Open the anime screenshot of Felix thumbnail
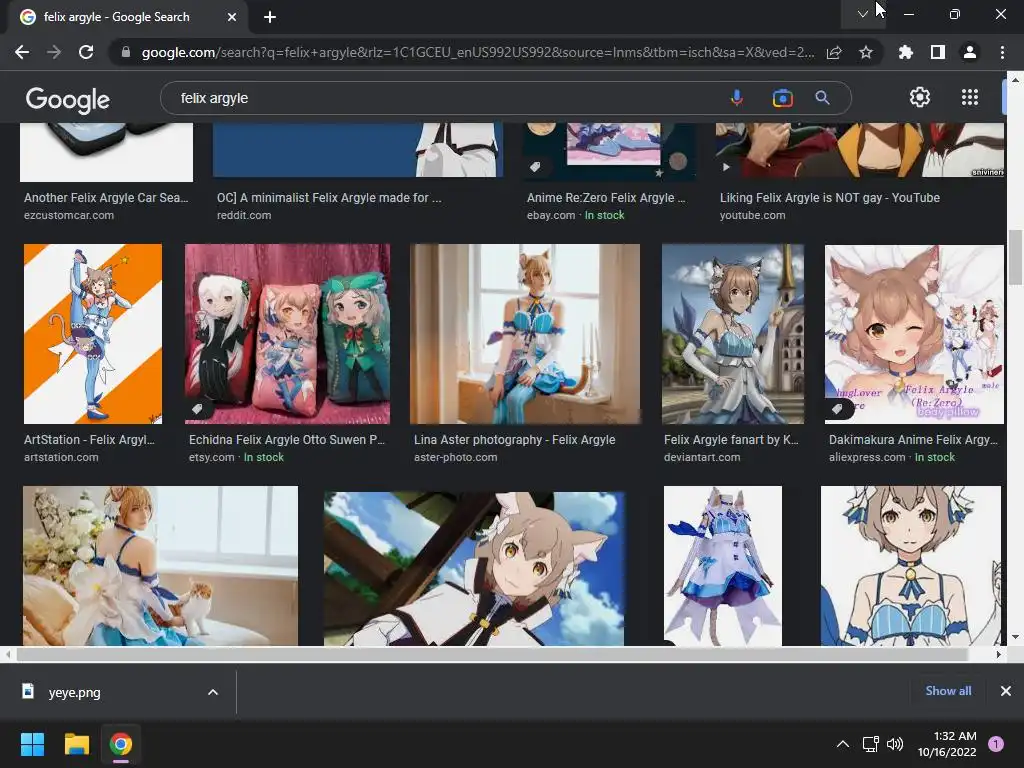Viewport: 1024px width, 768px height. coord(474,568)
